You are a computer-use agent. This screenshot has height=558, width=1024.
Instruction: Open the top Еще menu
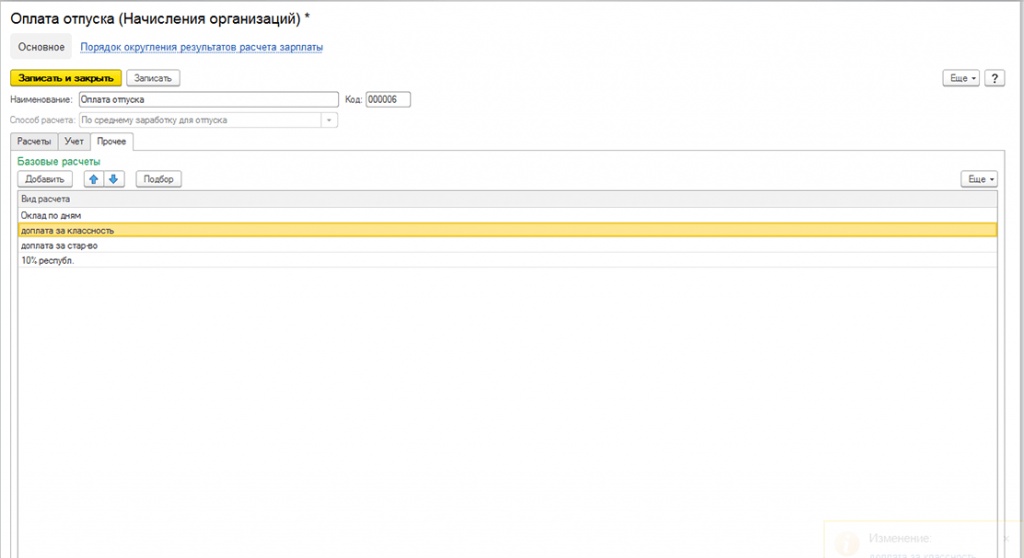click(x=961, y=78)
